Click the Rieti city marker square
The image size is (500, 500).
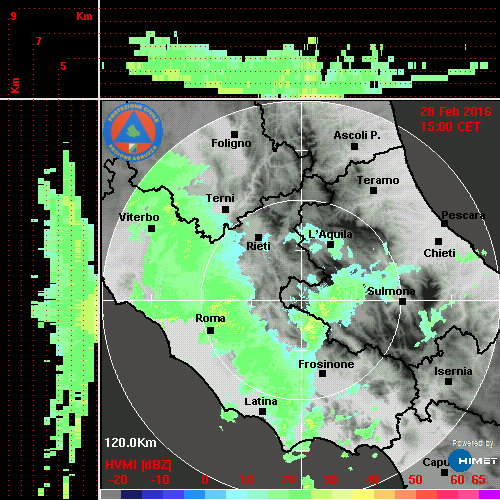[x=258, y=237]
